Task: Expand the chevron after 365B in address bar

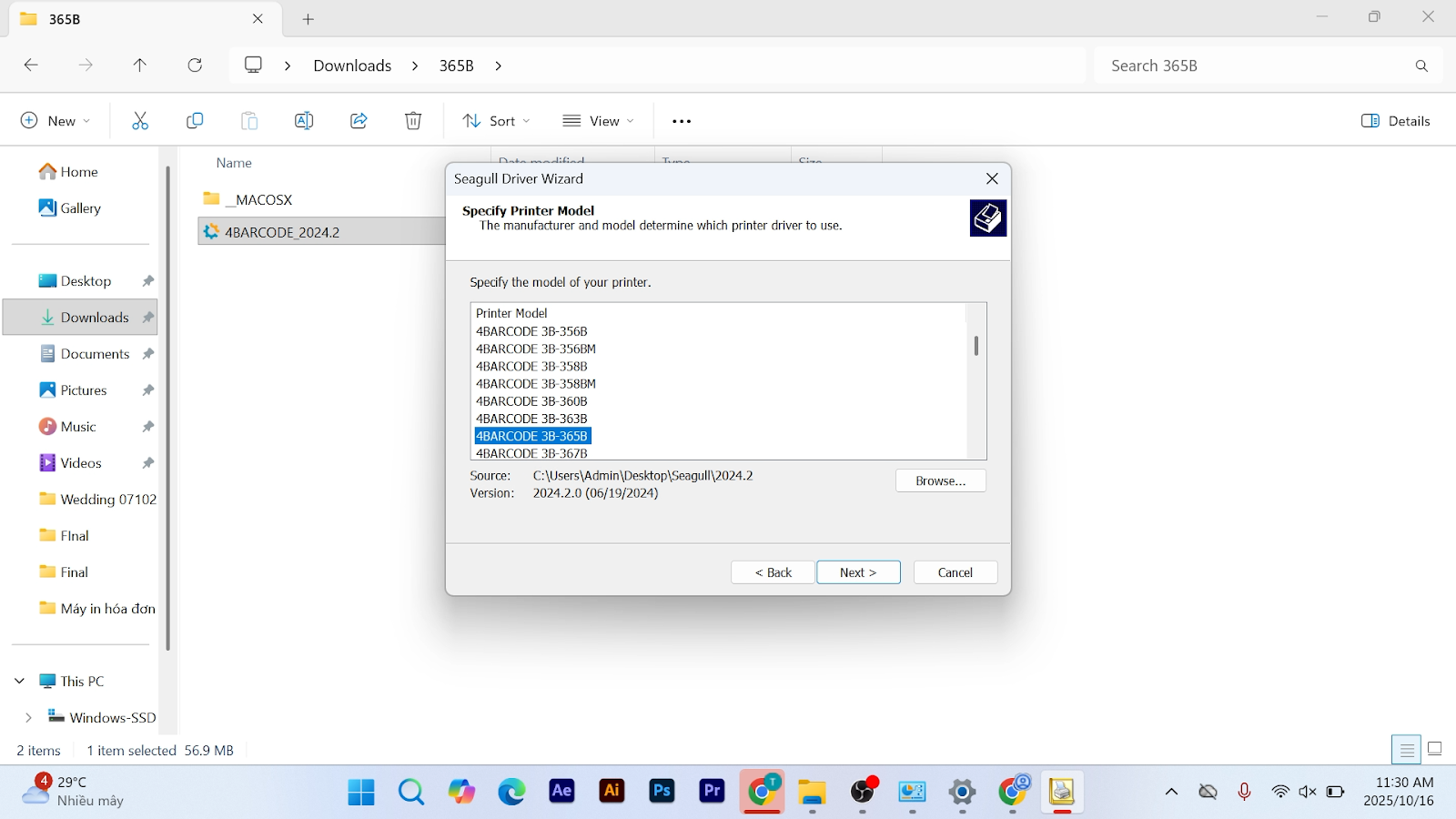Action: coord(499,66)
